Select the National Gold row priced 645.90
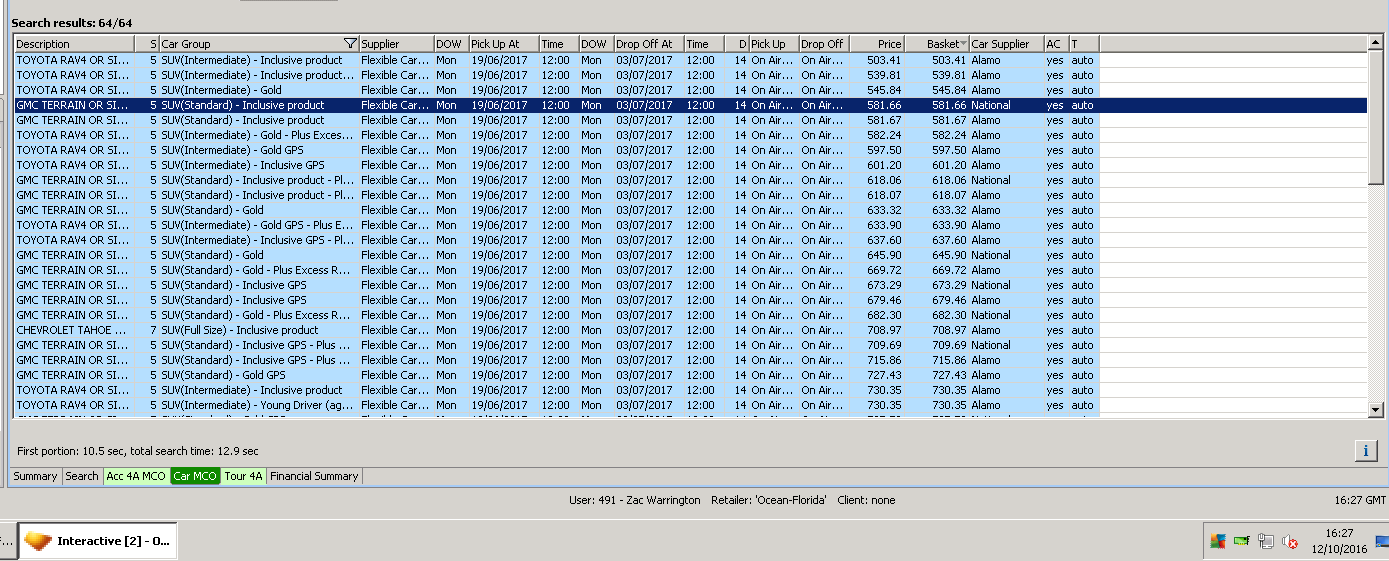1389x561 pixels. 556,255
